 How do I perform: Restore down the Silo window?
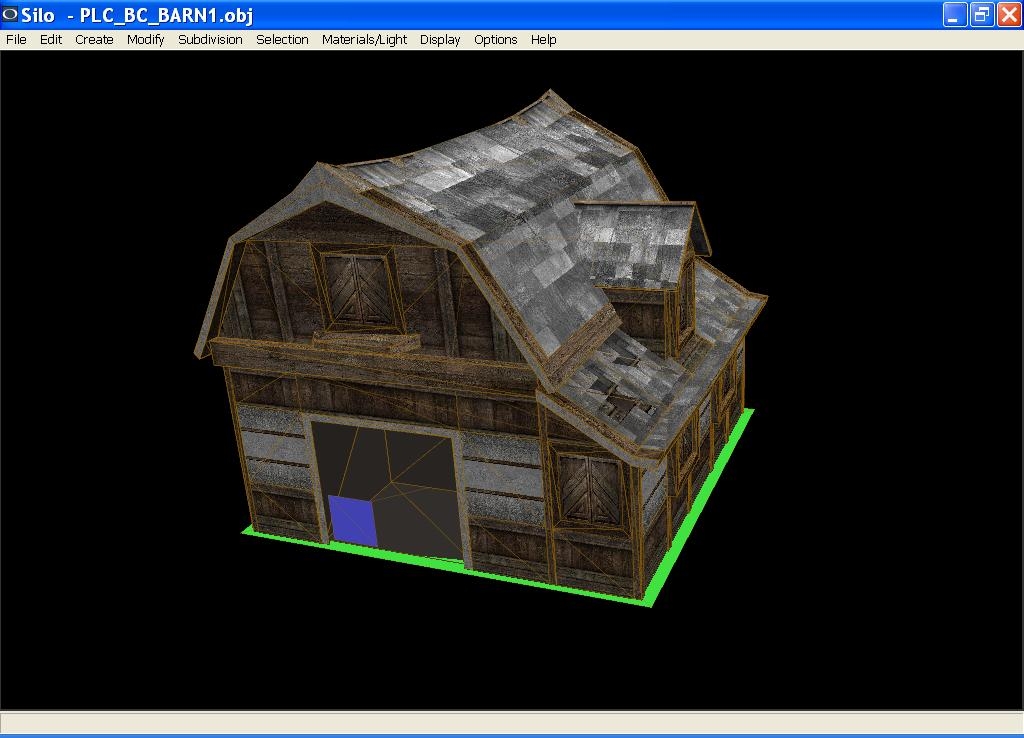point(982,15)
